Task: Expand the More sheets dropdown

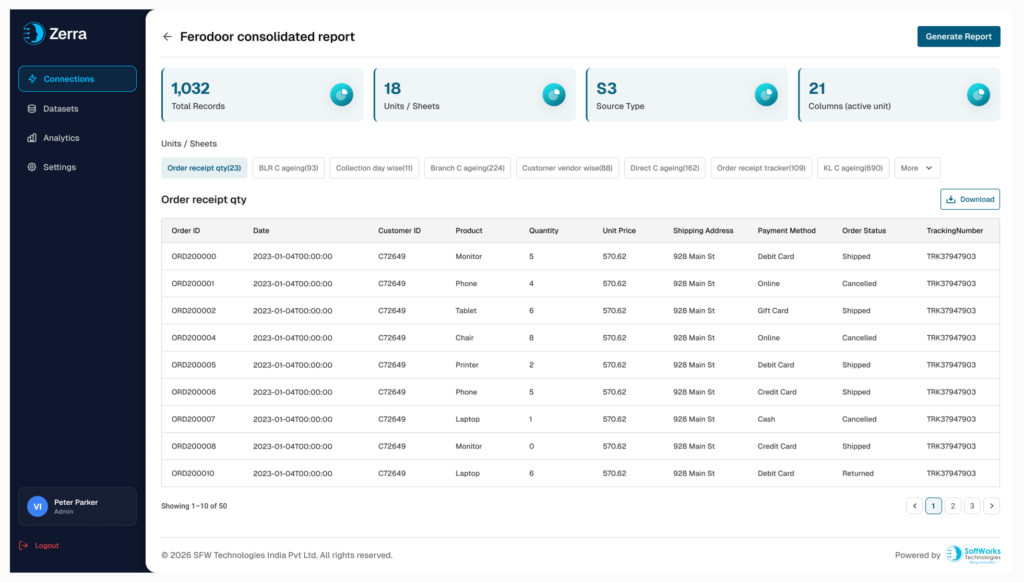Action: (x=917, y=168)
